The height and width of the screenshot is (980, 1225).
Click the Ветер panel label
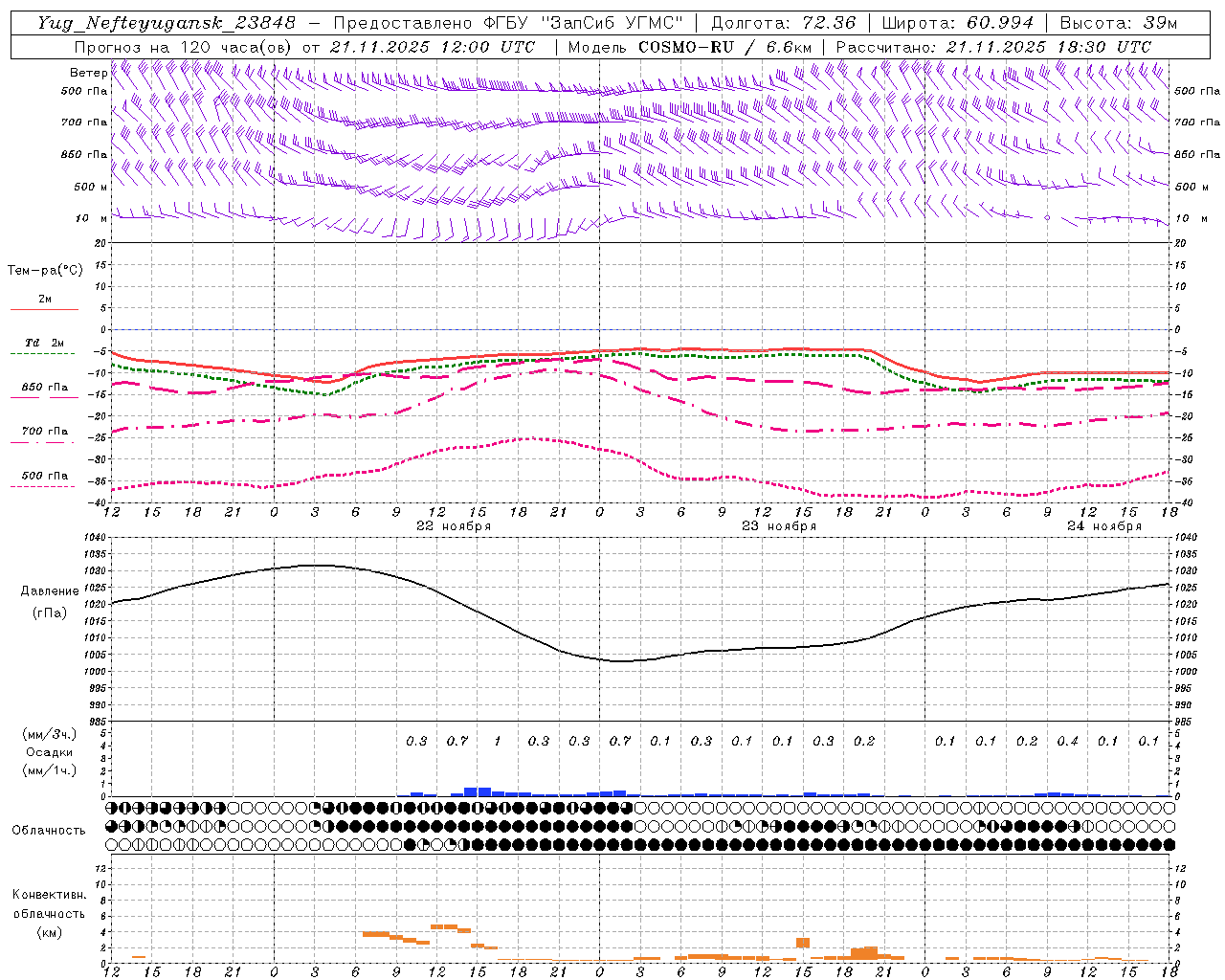tap(88, 73)
